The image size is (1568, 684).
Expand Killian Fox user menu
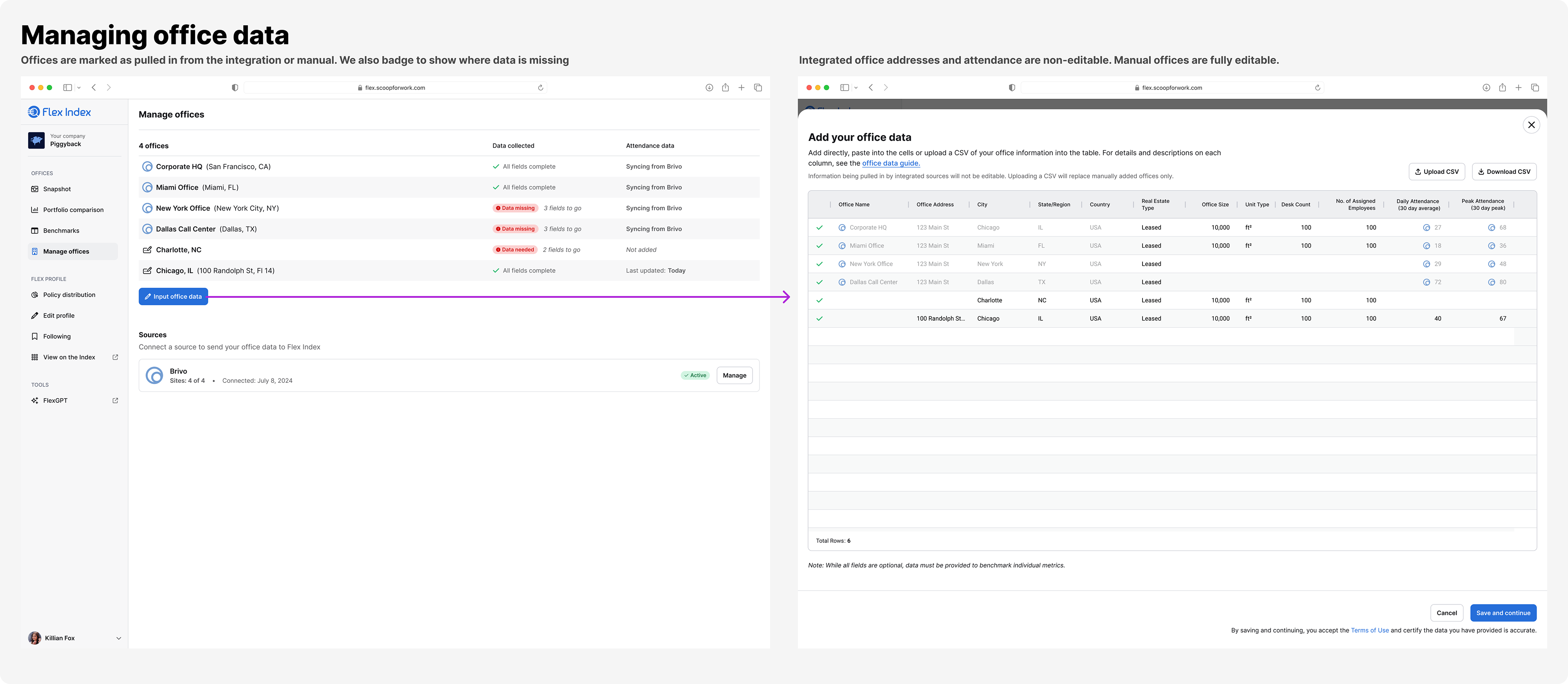pyautogui.click(x=119, y=638)
